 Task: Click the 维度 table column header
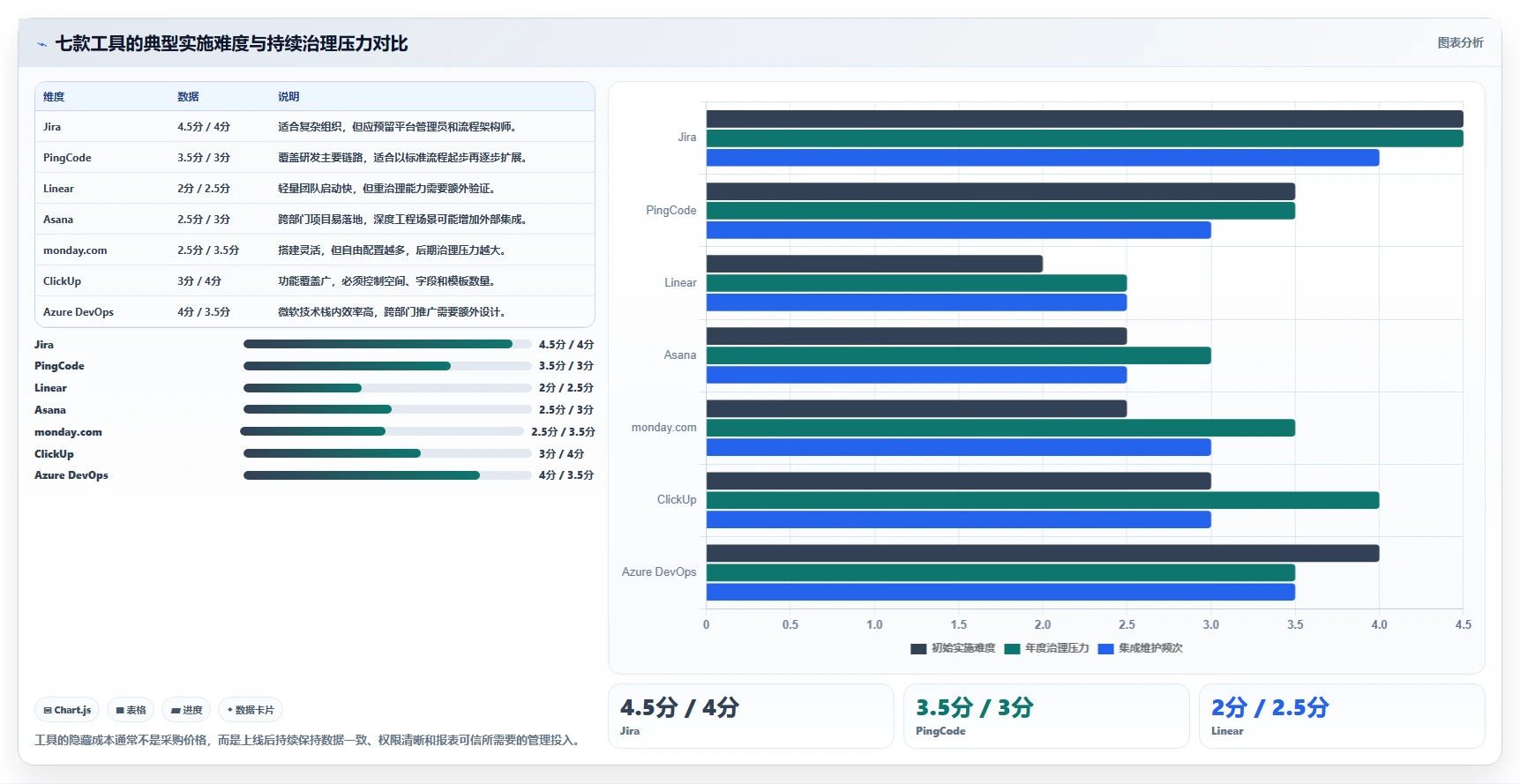[x=54, y=97]
